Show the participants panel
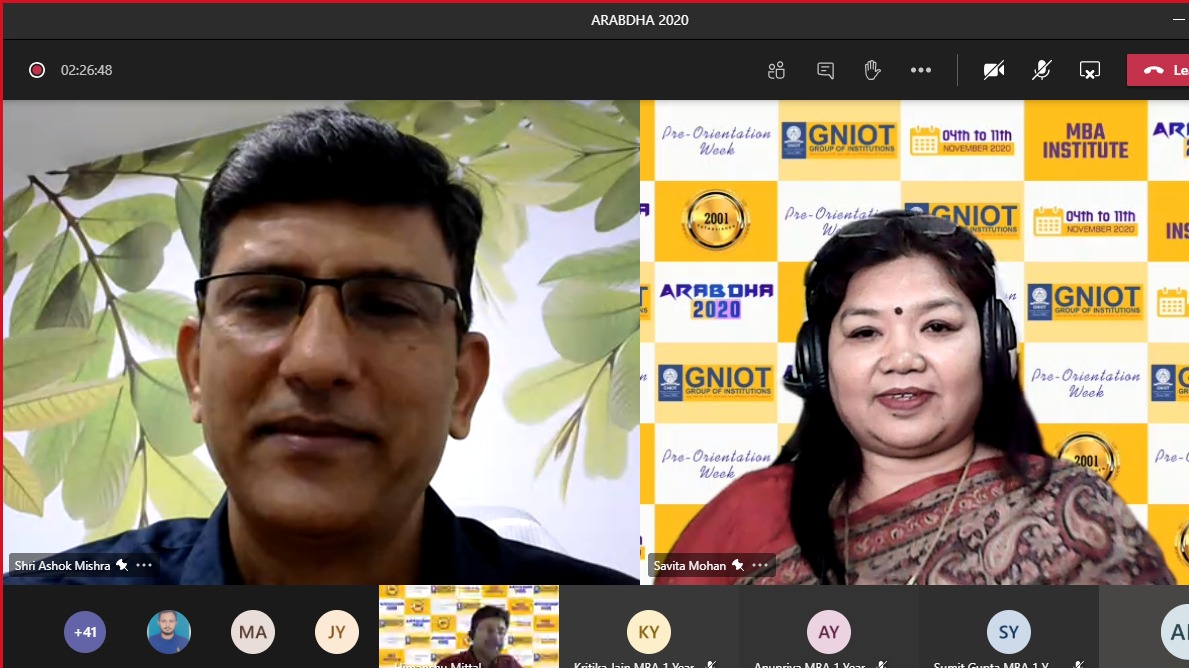This screenshot has width=1189, height=668. [776, 70]
